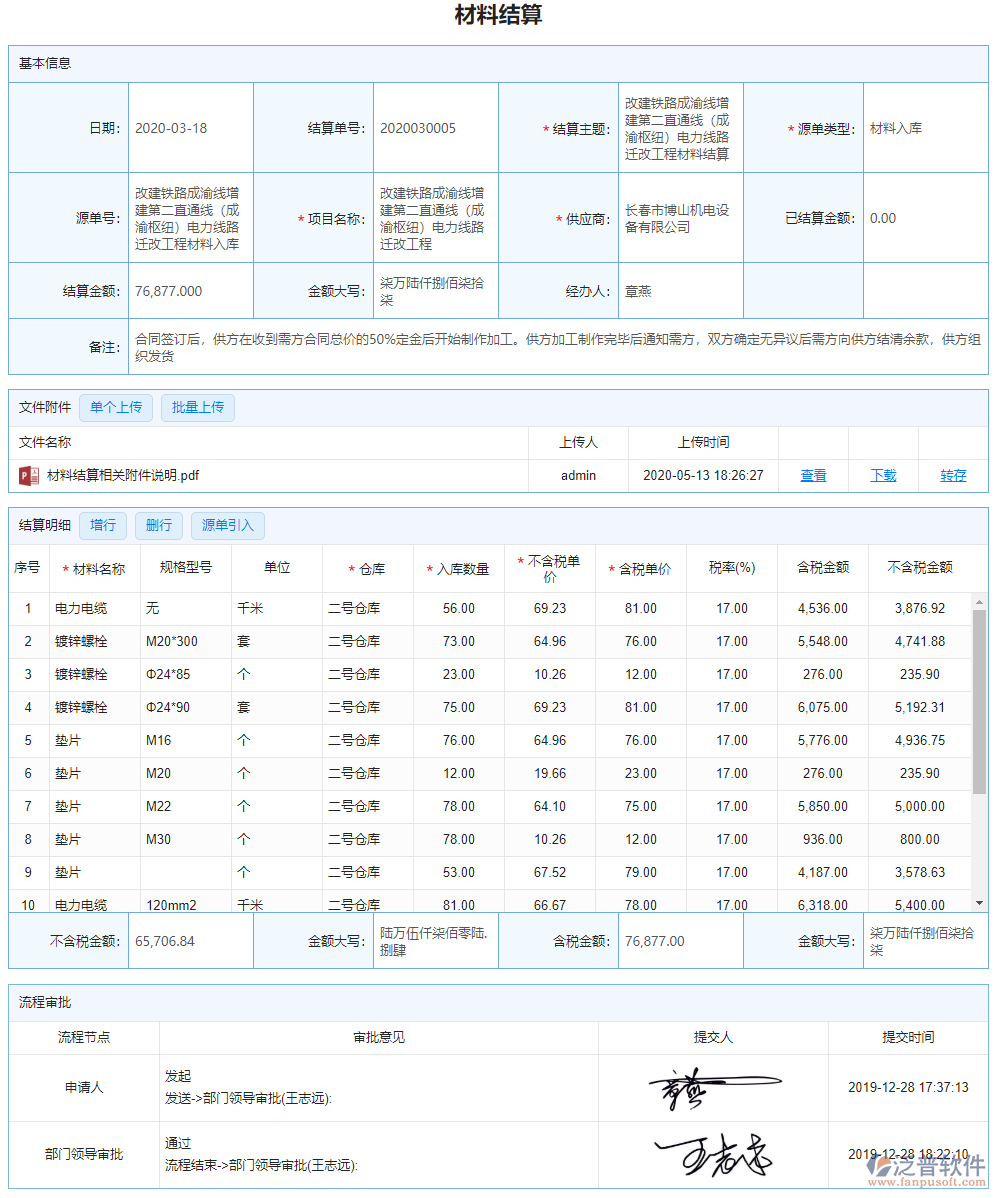Open the 供应商 field value

click(680, 219)
